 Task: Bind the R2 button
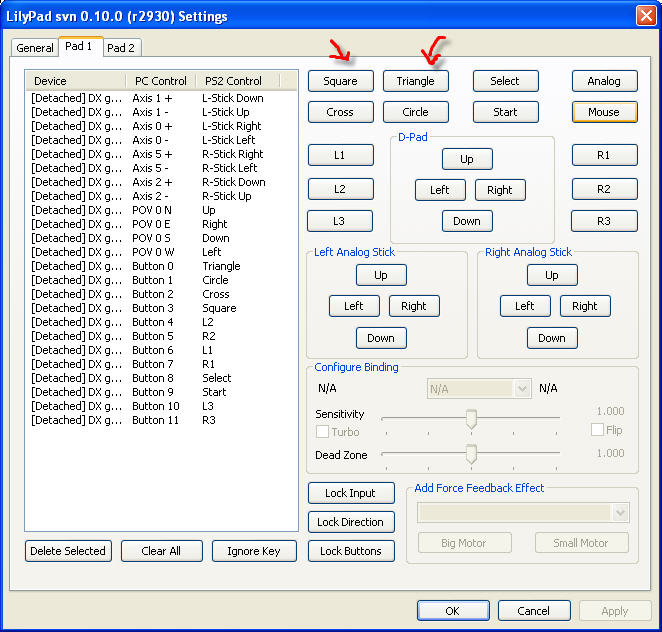pos(605,189)
